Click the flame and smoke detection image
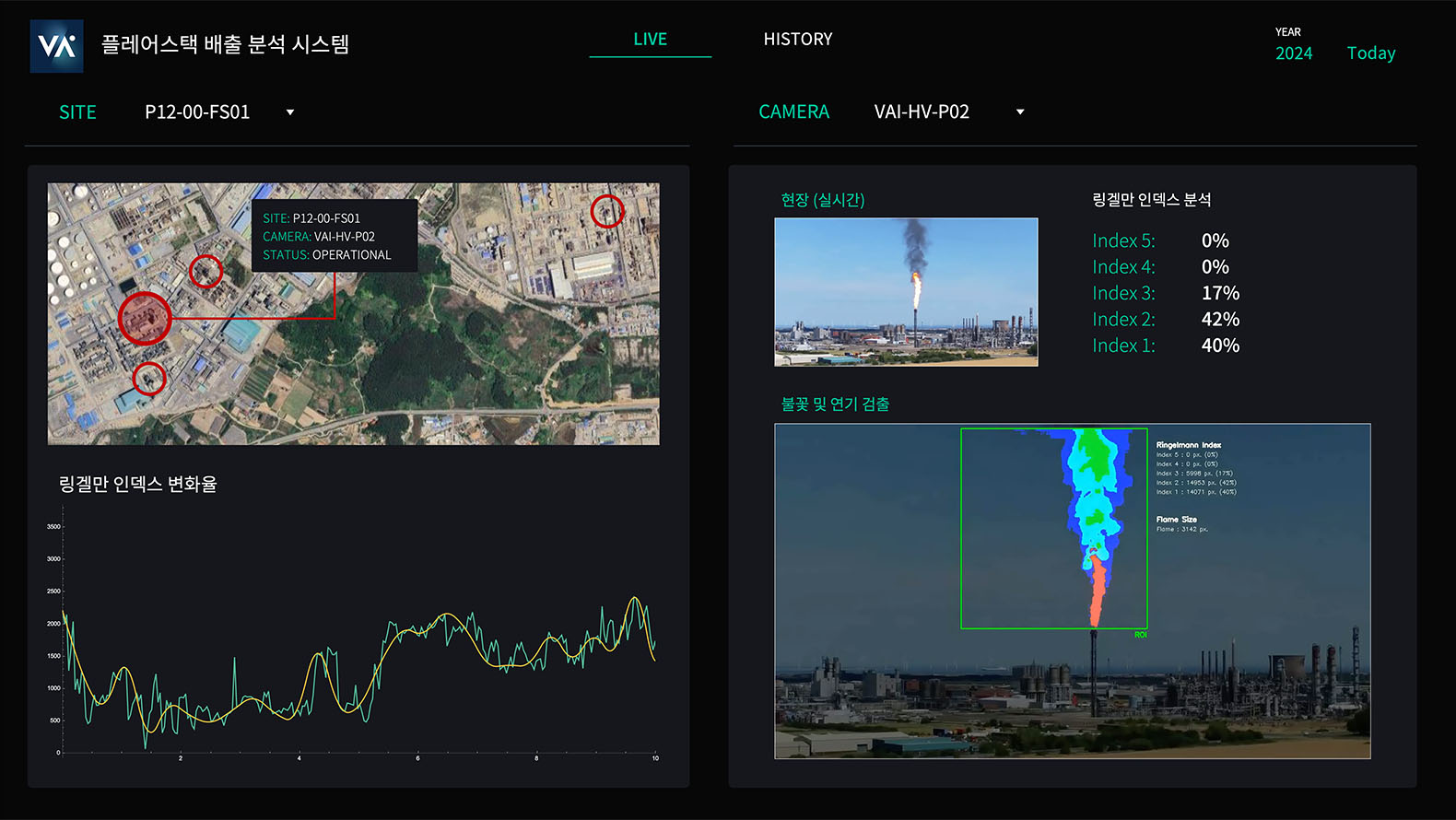The width and height of the screenshot is (1456, 820). tap(1073, 592)
